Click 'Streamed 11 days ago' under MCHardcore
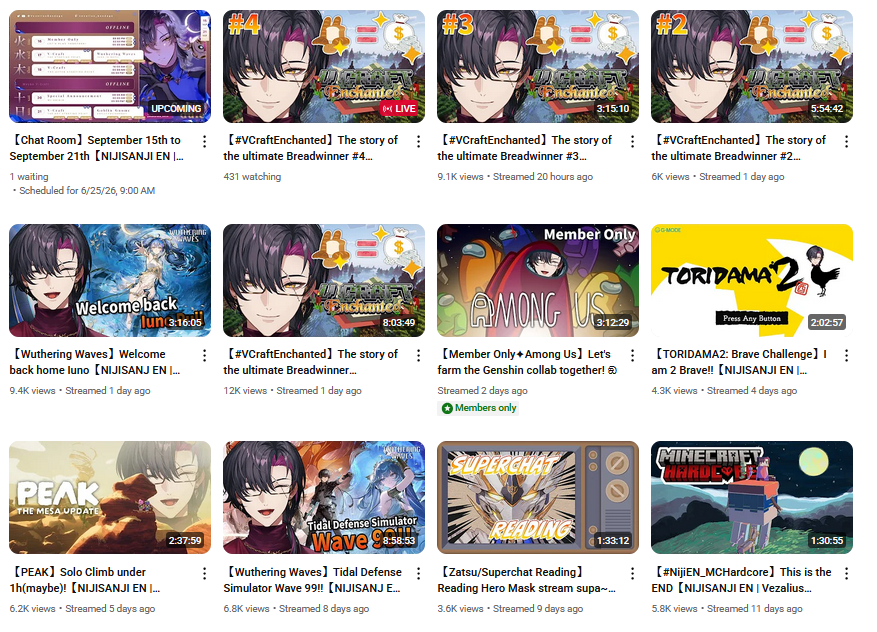The image size is (877, 632). pos(755,609)
